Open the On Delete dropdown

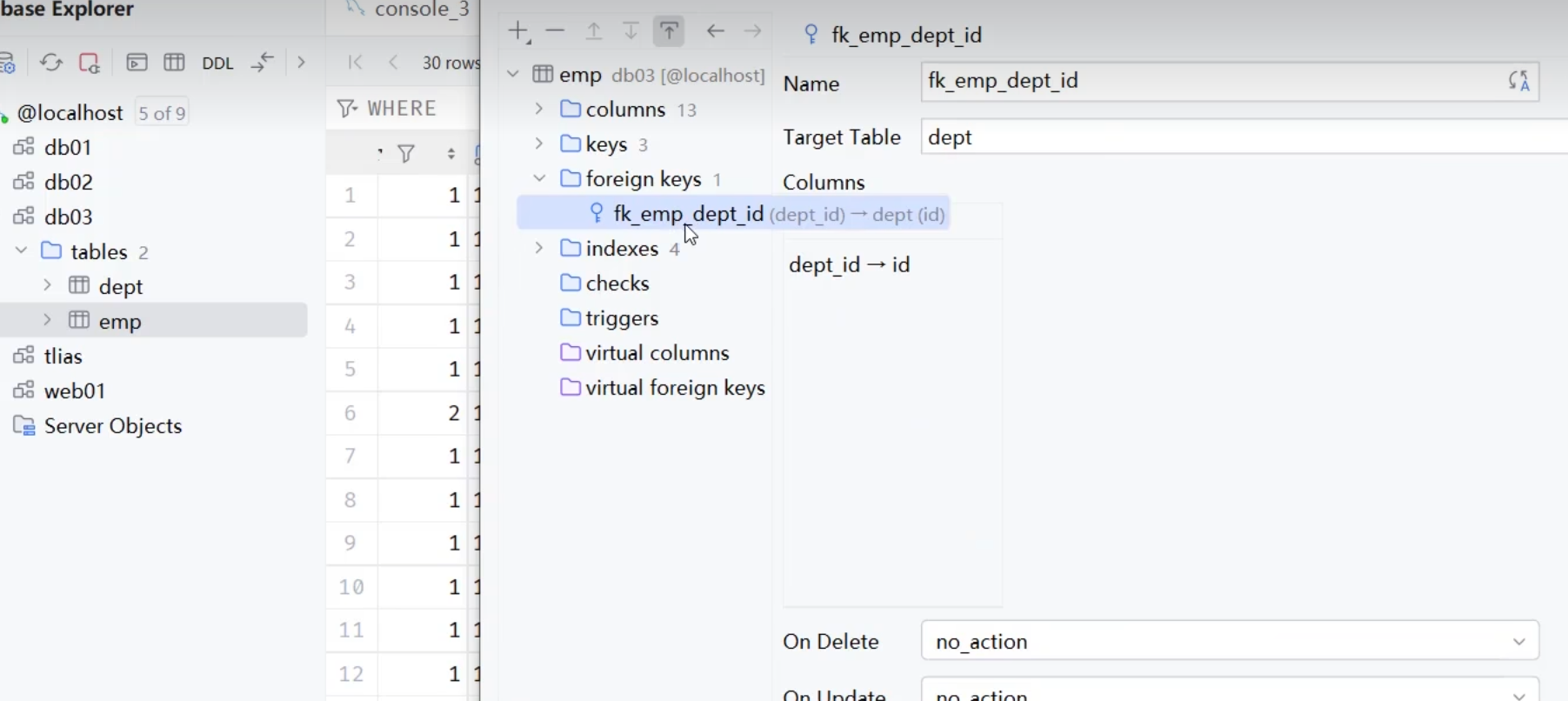tap(1229, 642)
